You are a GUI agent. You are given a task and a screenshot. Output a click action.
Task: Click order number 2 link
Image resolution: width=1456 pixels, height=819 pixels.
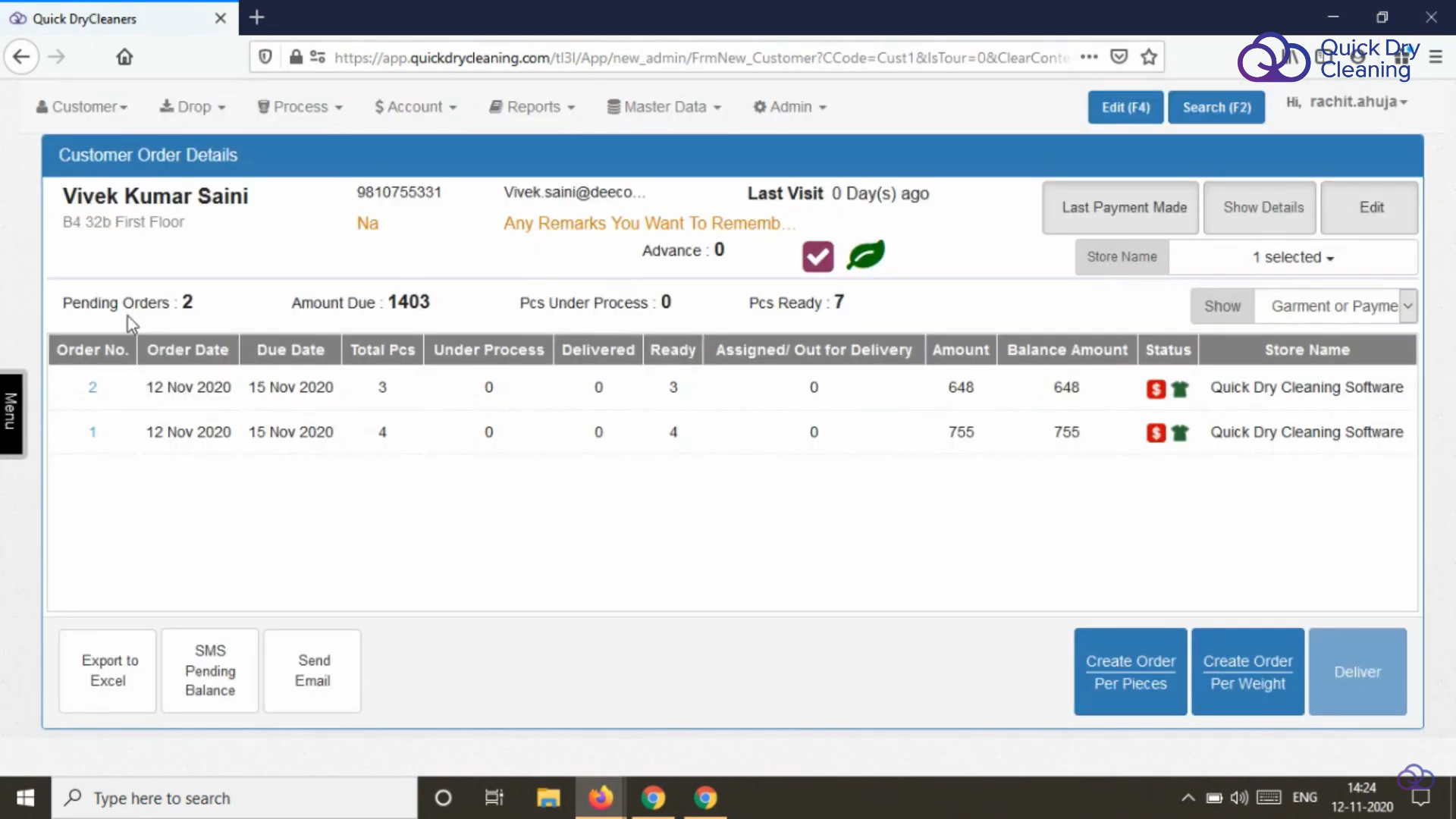pyautogui.click(x=92, y=386)
